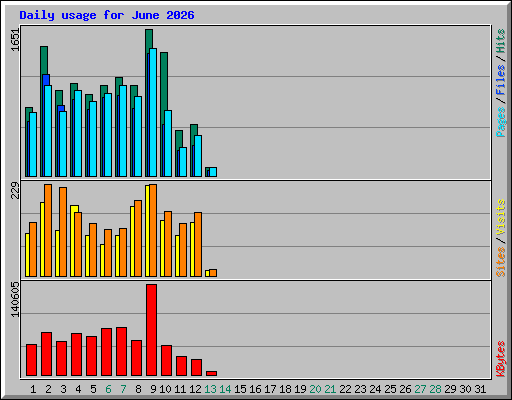Click day label 16 on the x-axis

255,389
